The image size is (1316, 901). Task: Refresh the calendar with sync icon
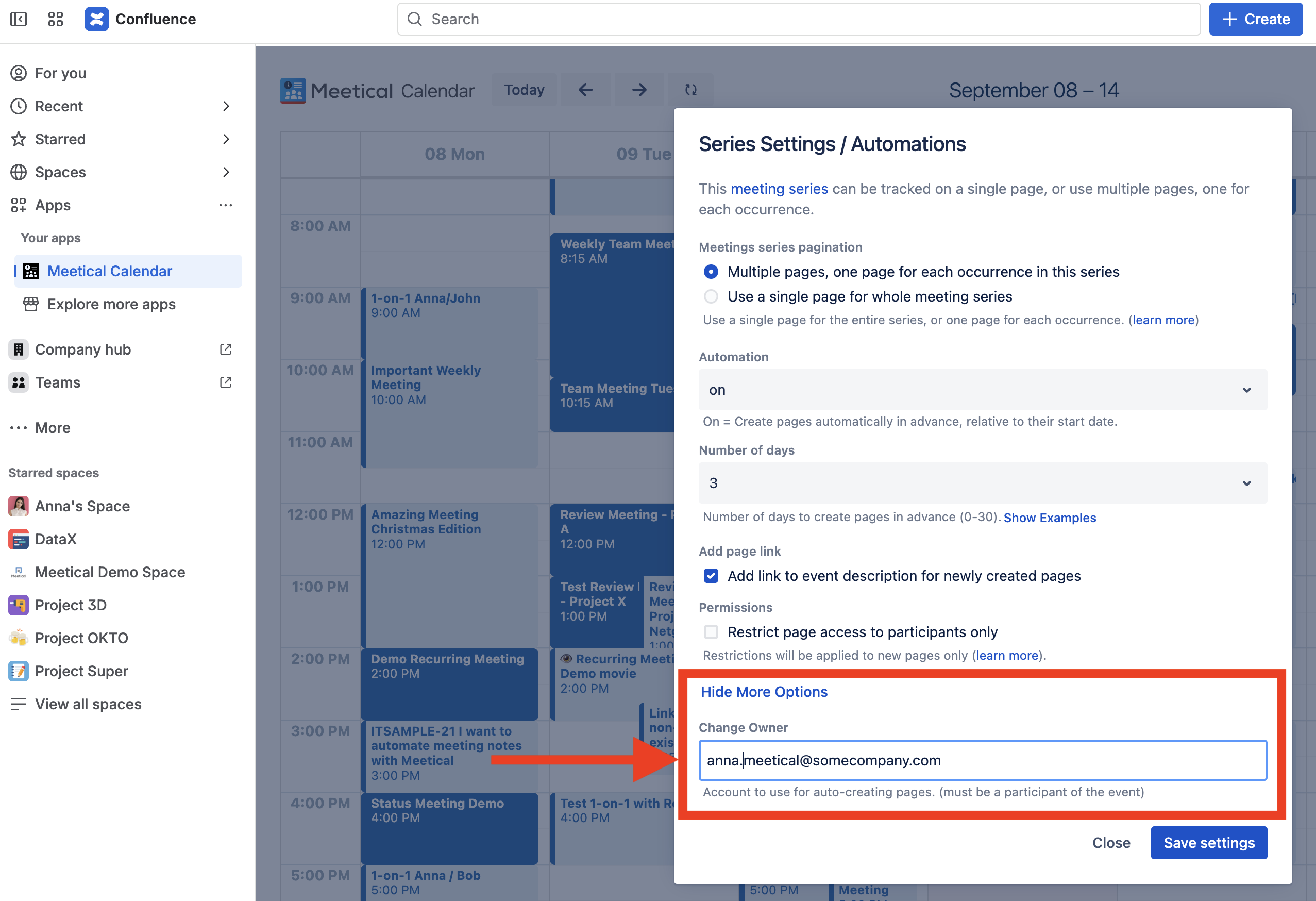point(691,90)
